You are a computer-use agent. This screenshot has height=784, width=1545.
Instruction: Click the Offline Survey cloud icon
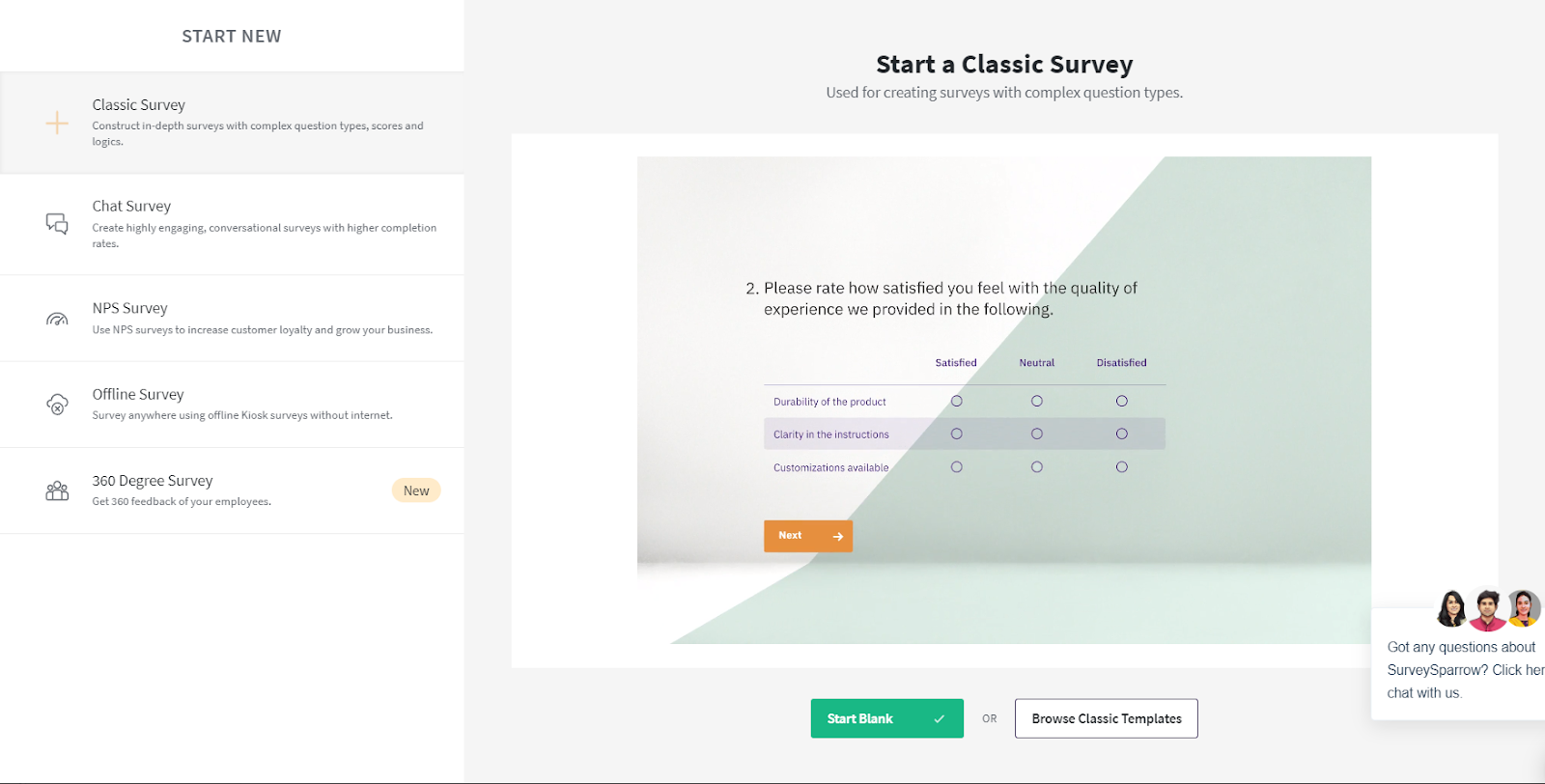pos(57,405)
